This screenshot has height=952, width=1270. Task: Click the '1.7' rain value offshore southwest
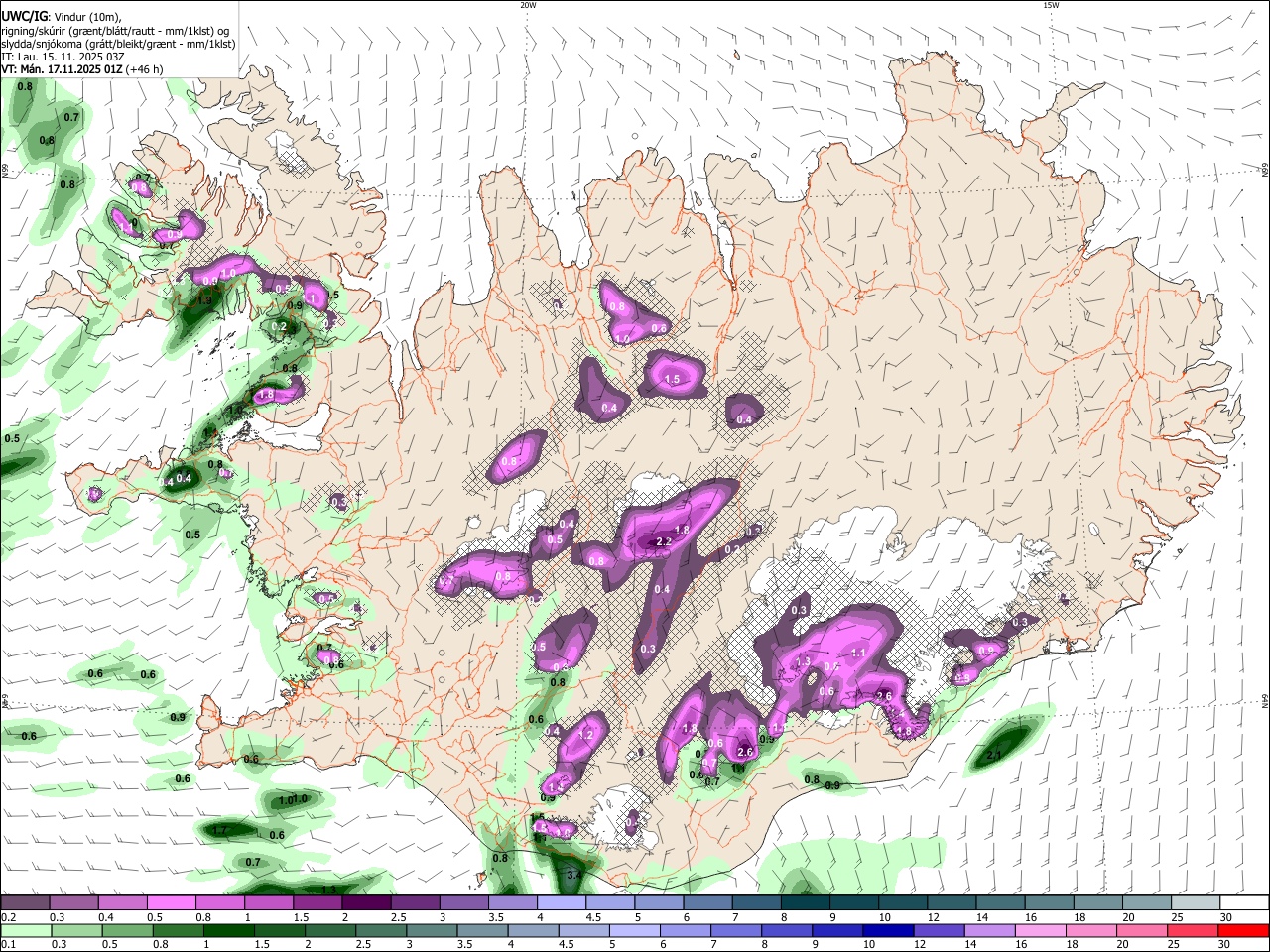(221, 830)
